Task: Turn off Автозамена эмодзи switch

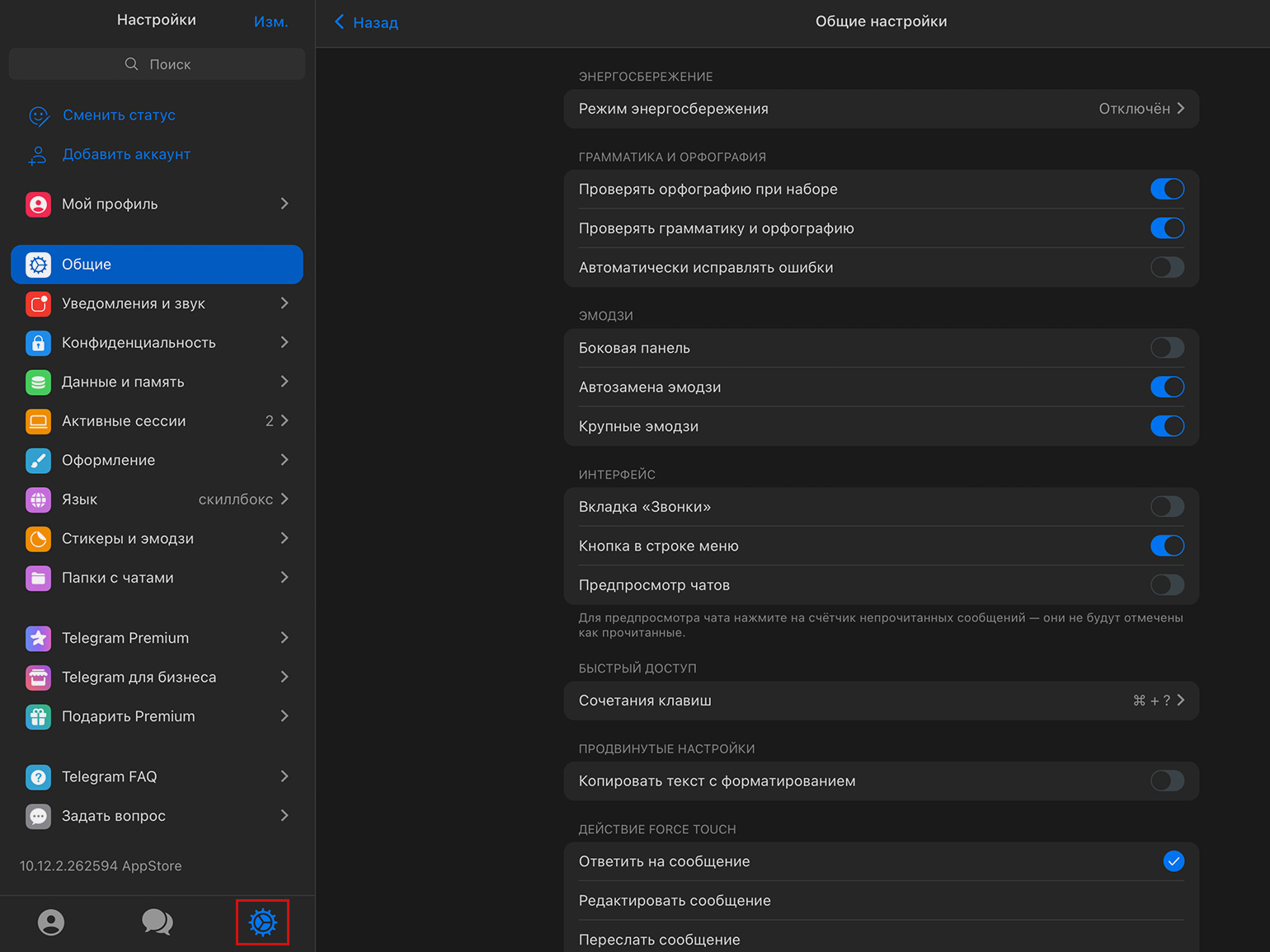Action: pos(1167,387)
